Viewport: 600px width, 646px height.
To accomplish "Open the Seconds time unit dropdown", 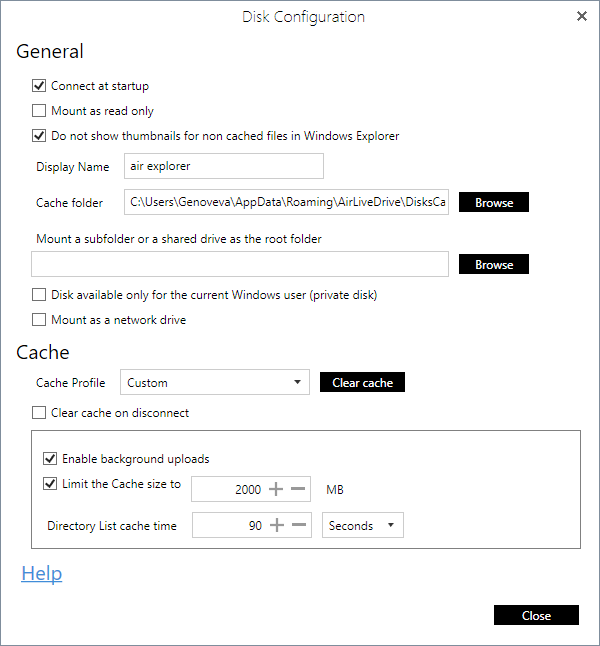I will (363, 525).
